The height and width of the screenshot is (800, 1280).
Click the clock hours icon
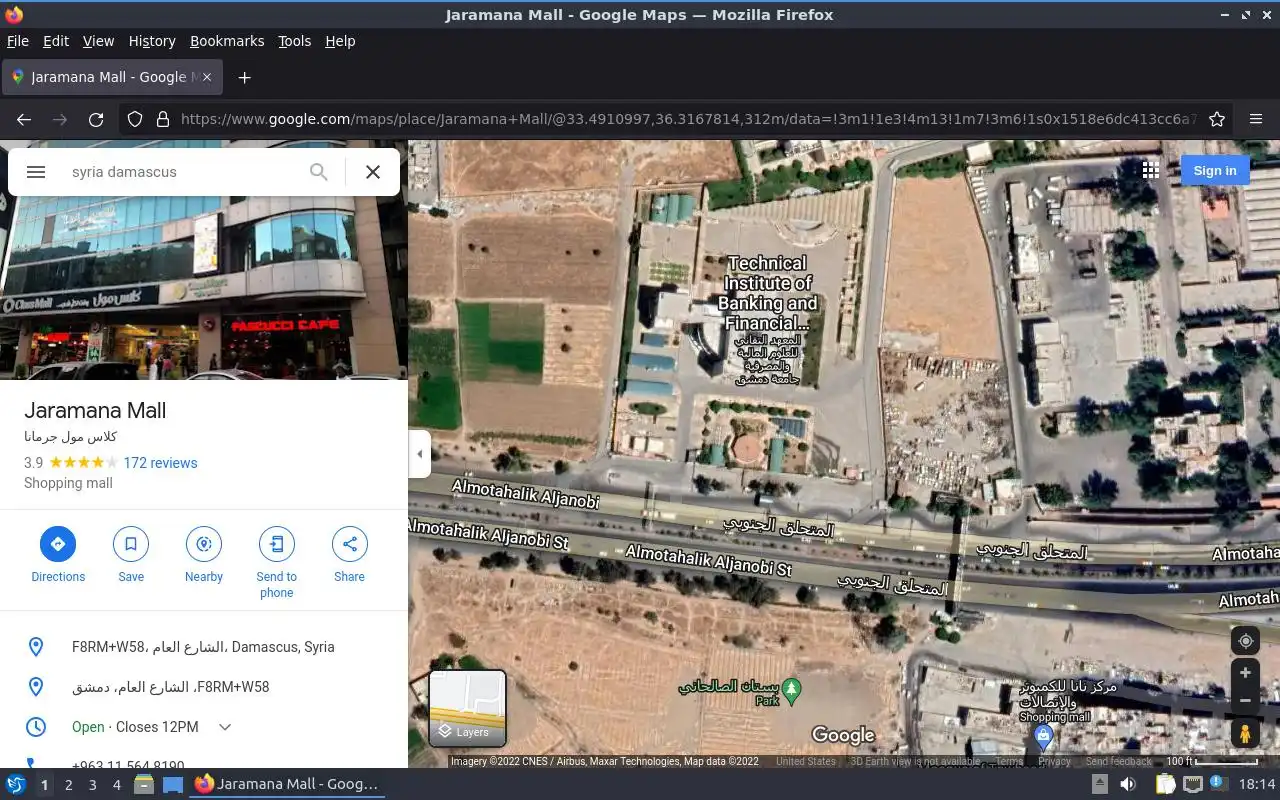(36, 727)
